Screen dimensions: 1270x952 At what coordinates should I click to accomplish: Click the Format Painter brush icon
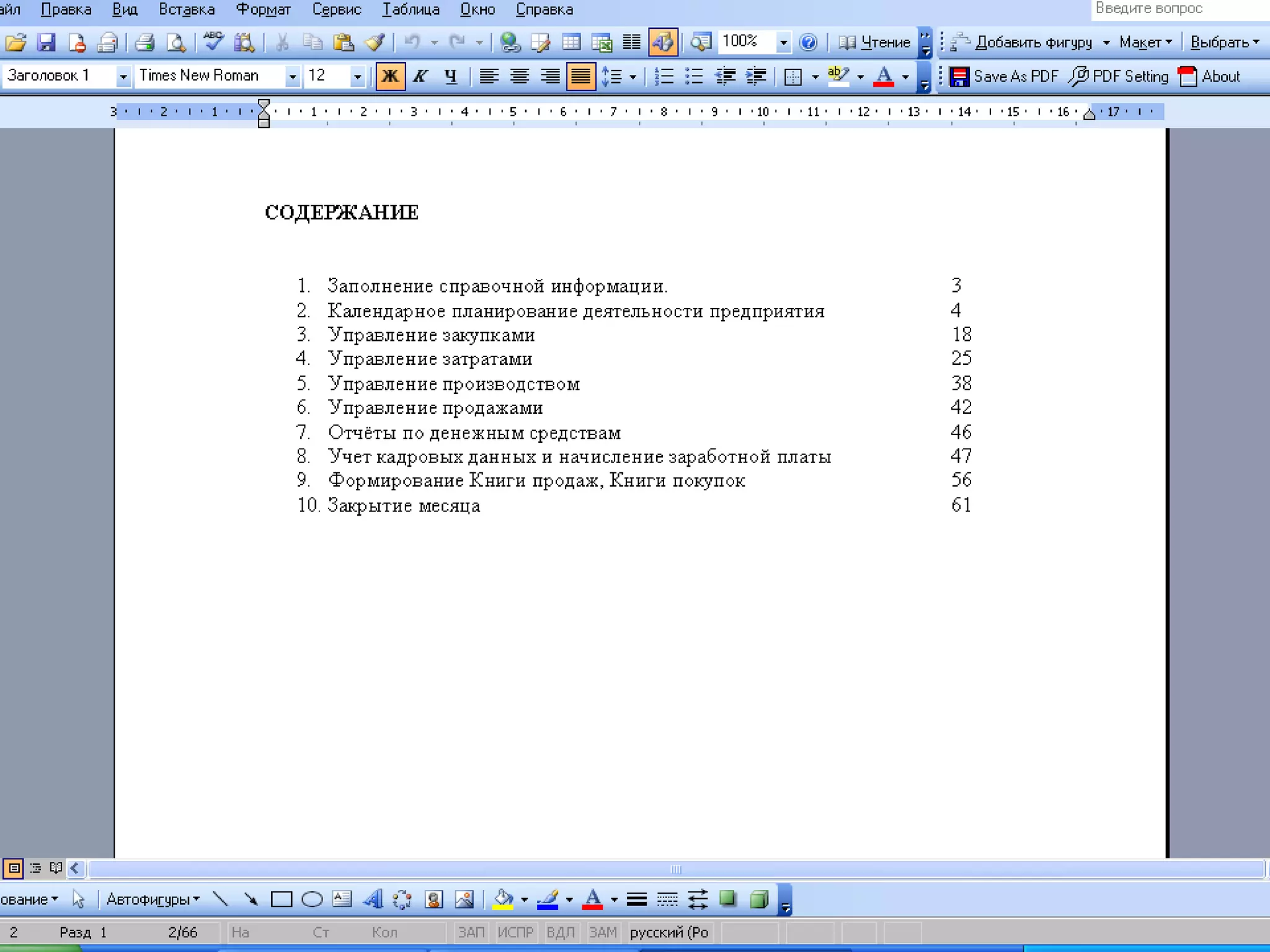click(x=375, y=42)
